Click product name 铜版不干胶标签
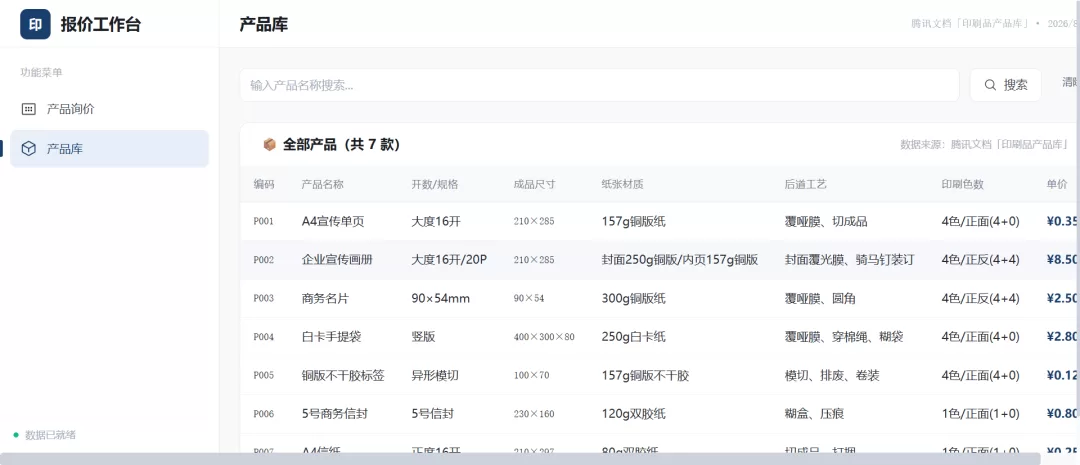 (343, 376)
